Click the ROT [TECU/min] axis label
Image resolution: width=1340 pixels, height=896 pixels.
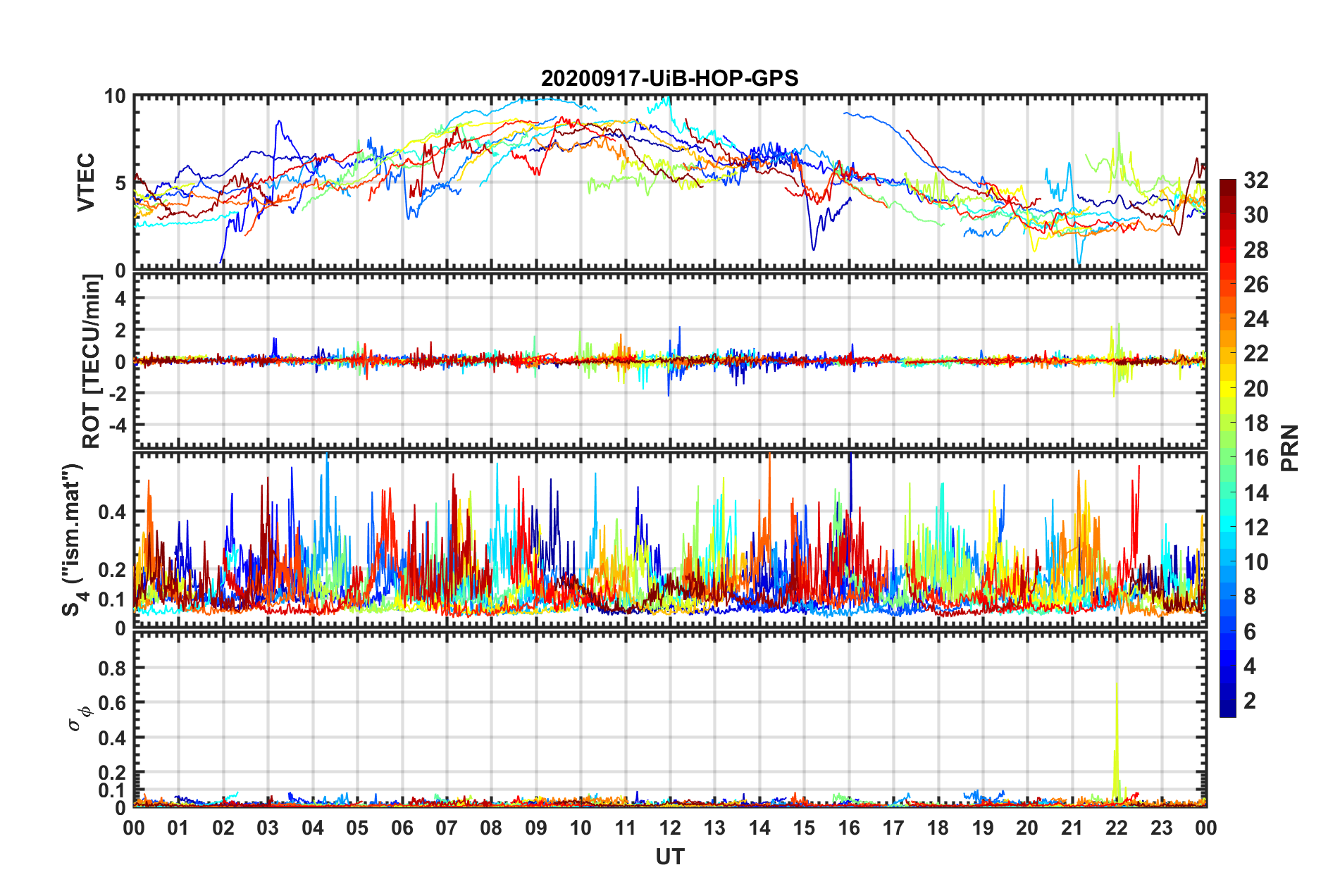(x=91, y=361)
